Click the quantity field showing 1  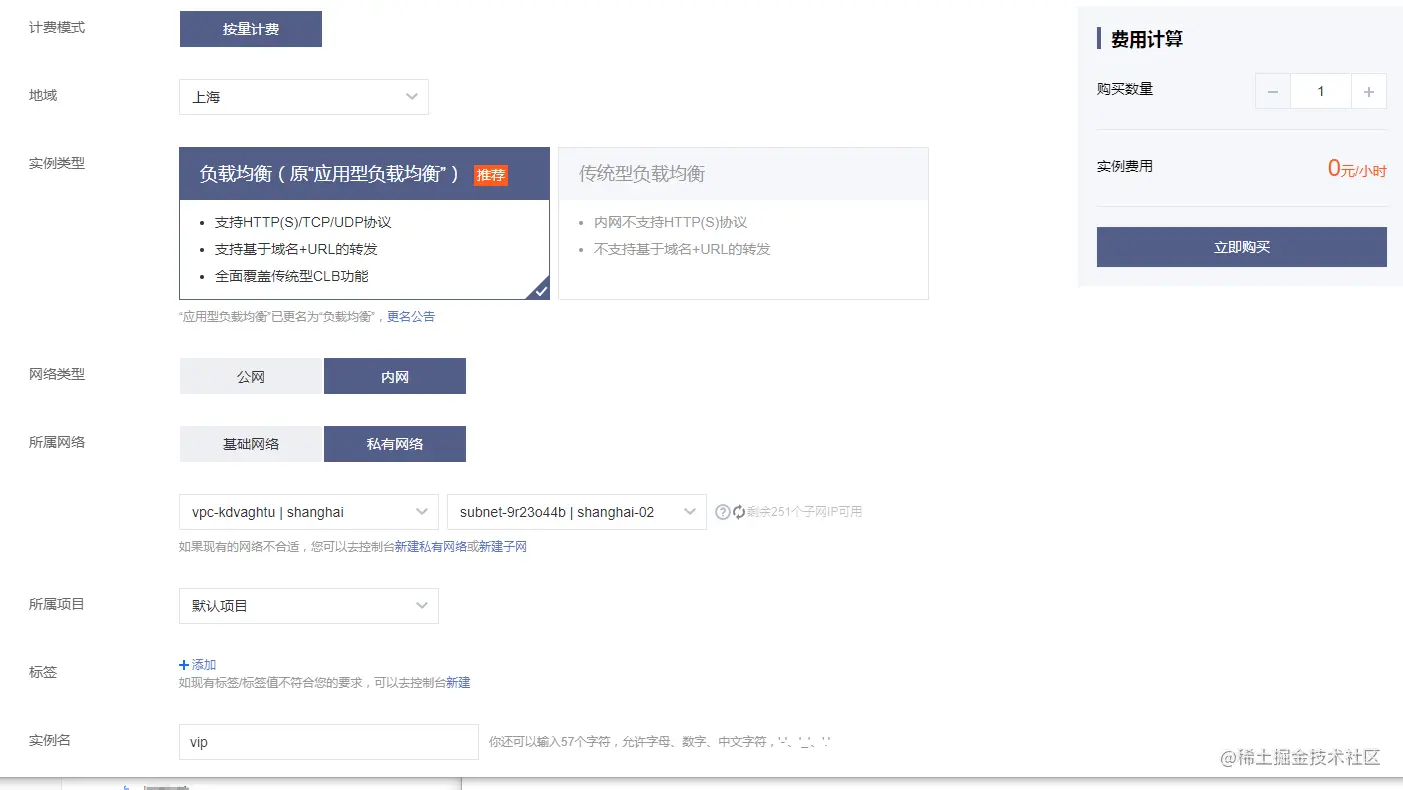(x=1321, y=91)
